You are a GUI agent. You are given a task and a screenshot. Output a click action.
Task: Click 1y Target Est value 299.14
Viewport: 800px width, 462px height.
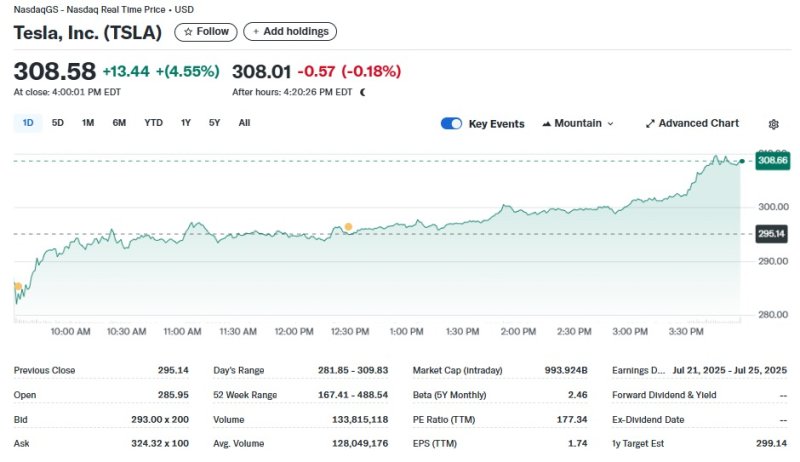(771, 444)
